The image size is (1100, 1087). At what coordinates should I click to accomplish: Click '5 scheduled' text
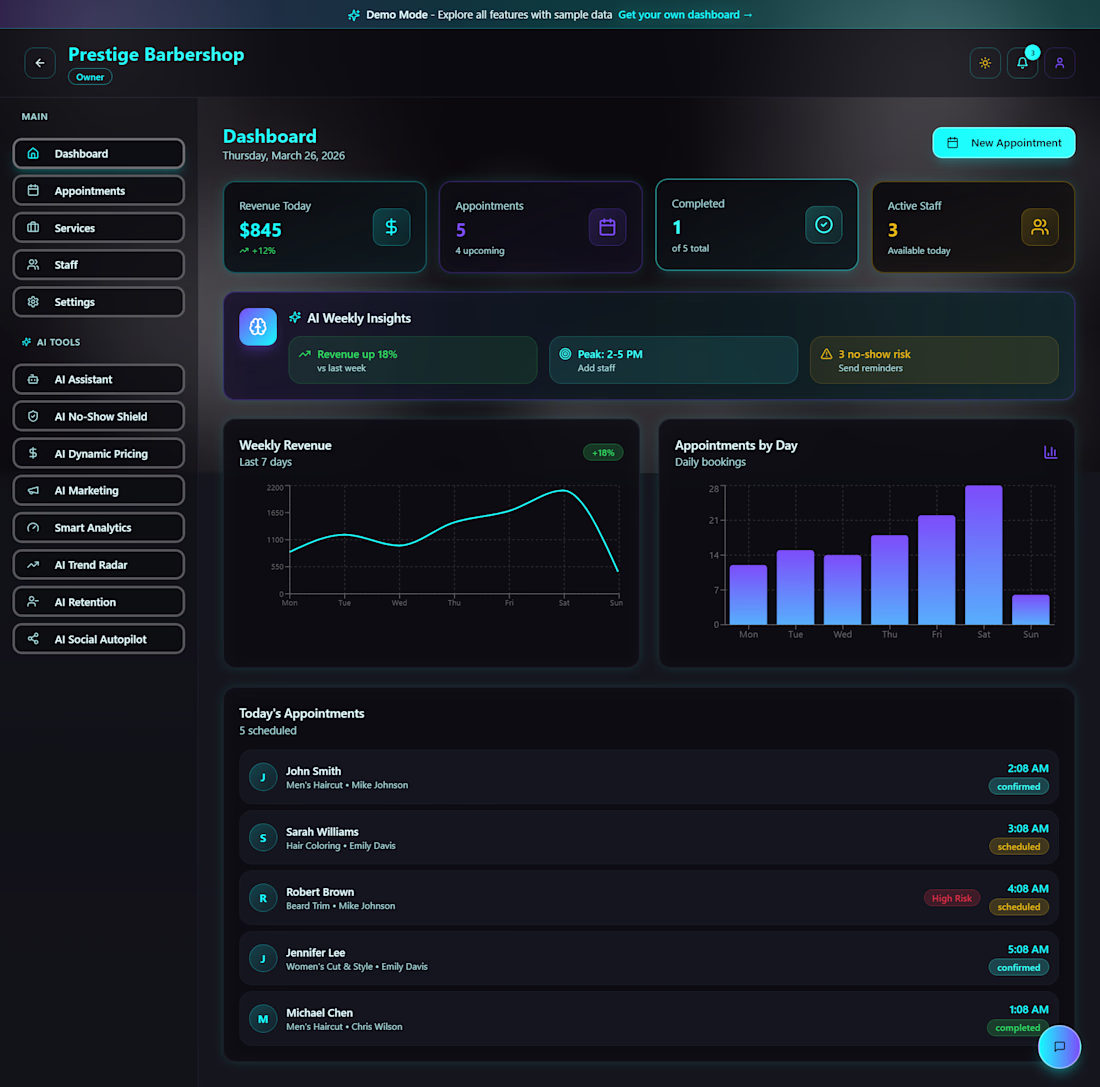(268, 731)
